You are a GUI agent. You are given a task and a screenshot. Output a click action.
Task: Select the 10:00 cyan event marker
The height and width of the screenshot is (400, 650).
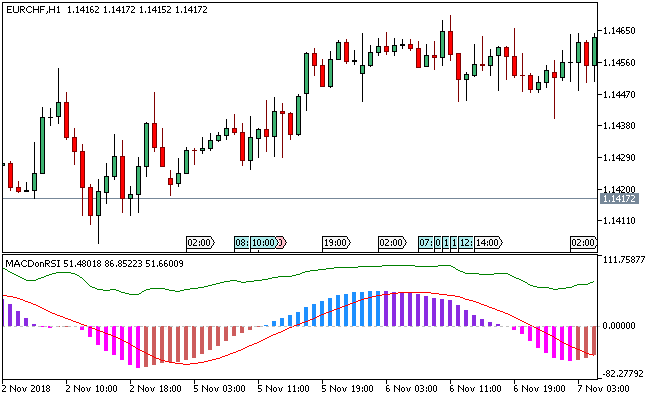[x=263, y=242]
